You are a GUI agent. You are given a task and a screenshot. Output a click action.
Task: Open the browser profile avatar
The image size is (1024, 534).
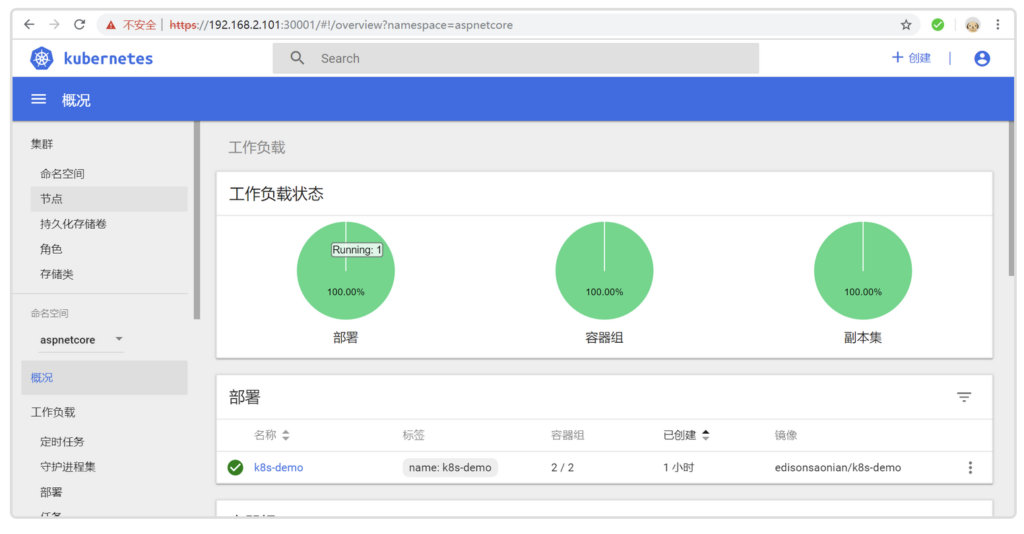[x=972, y=25]
